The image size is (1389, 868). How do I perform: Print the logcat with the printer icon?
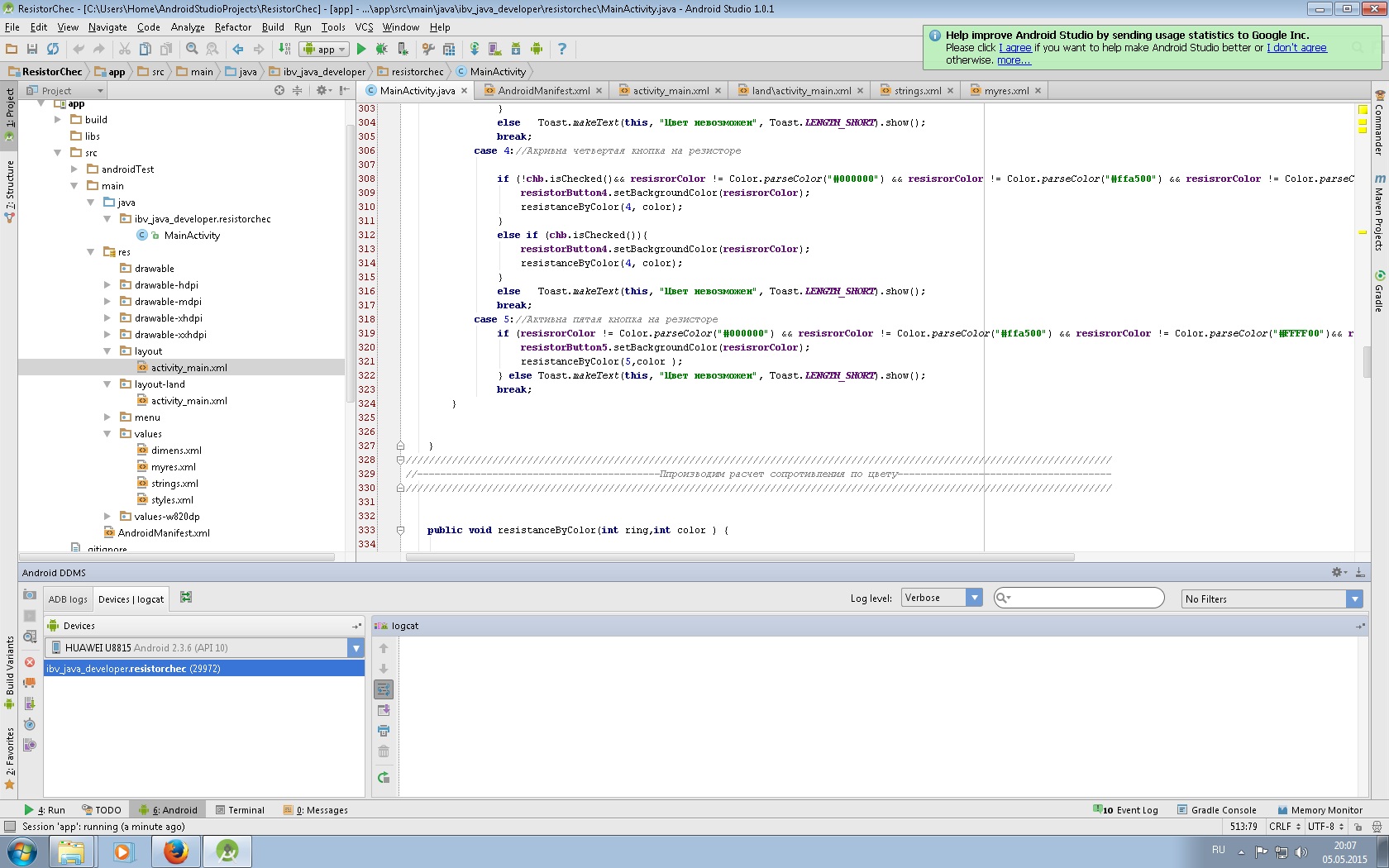(384, 731)
